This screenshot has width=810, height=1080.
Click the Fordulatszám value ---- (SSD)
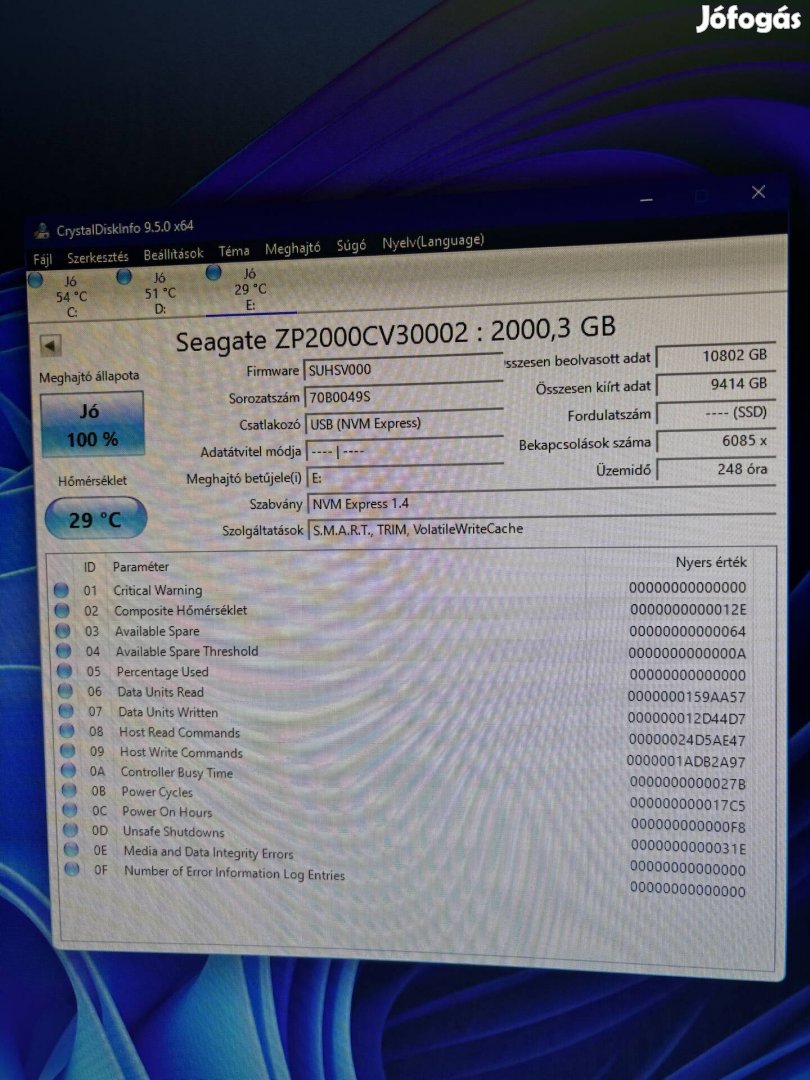(716, 413)
